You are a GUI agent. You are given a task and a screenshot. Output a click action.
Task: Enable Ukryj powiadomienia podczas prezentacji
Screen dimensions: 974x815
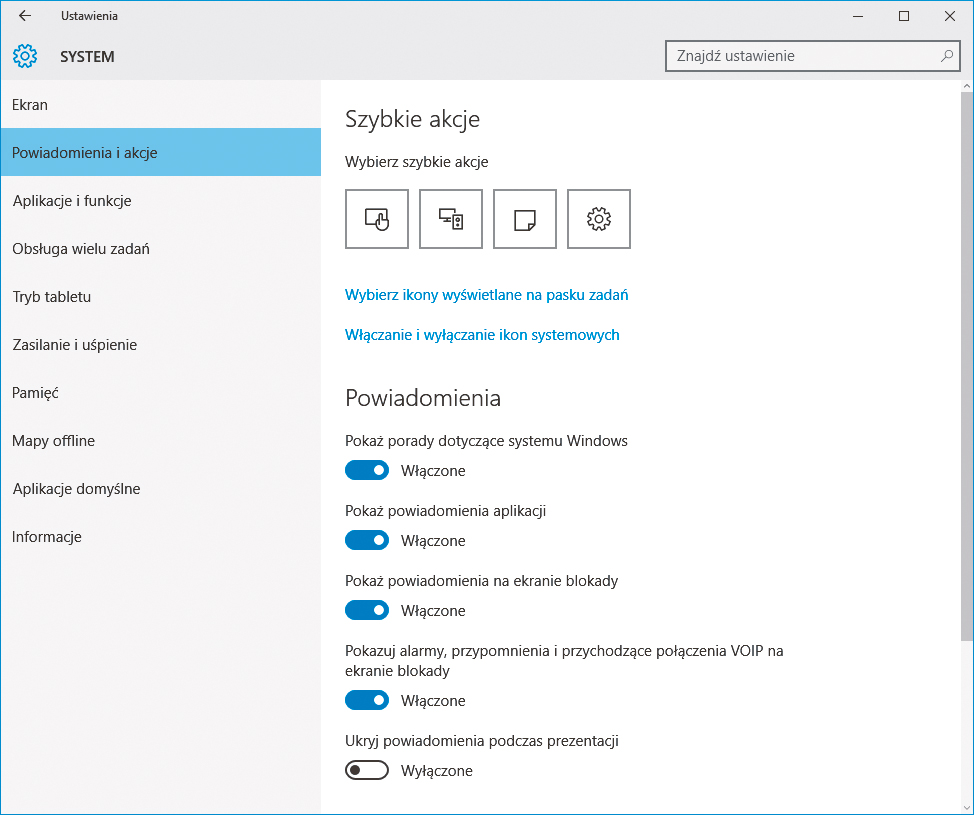pos(366,770)
